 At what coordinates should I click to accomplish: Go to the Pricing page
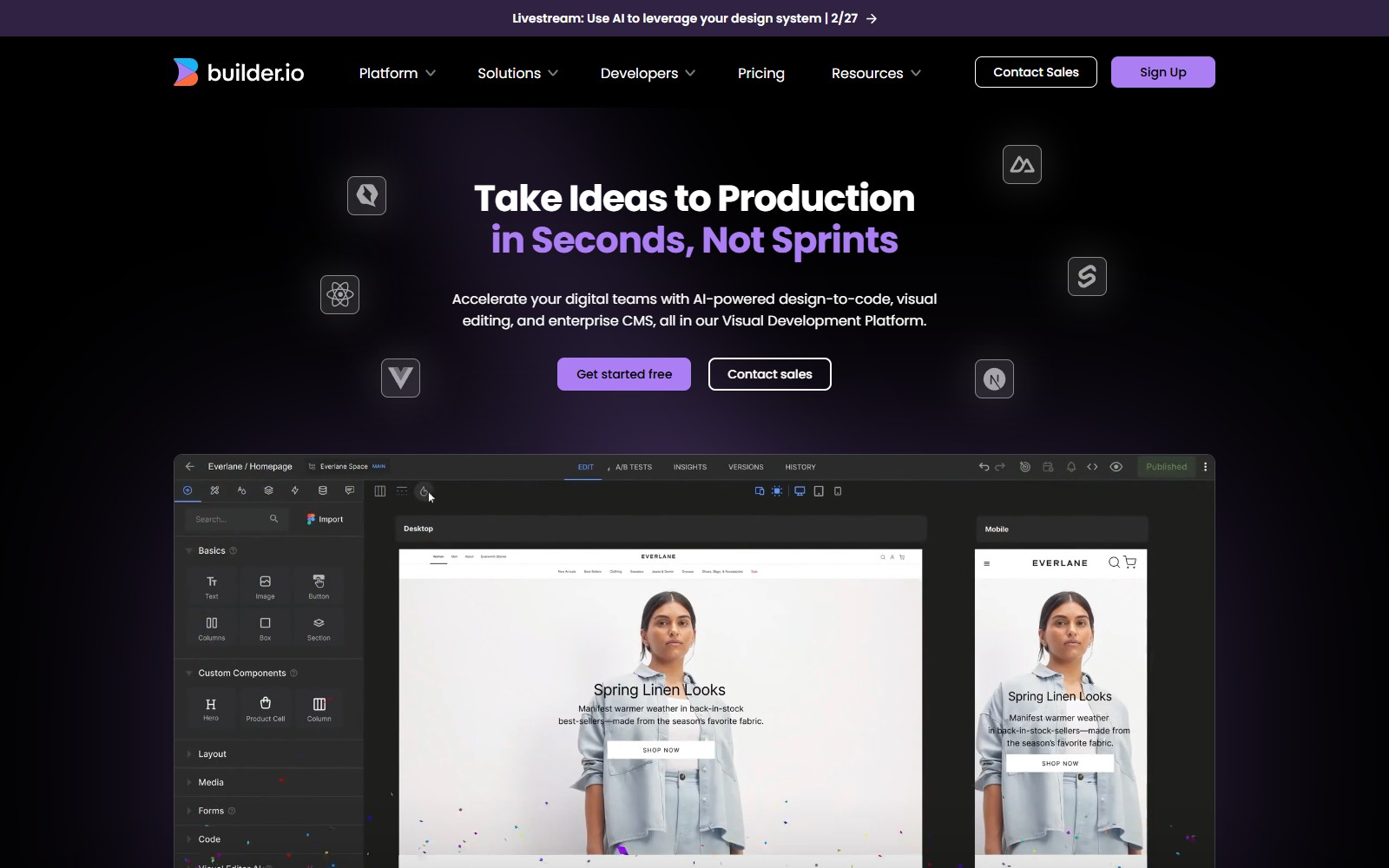(761, 73)
